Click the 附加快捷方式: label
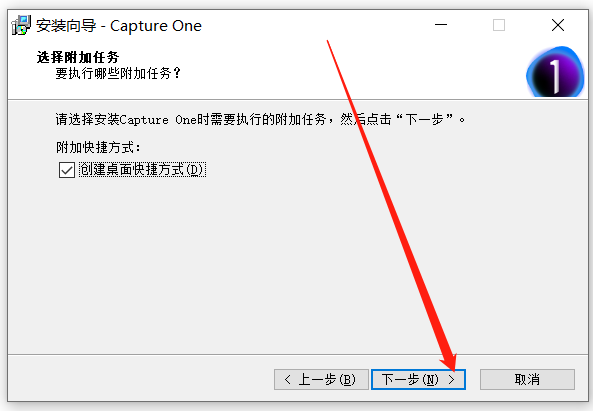This screenshot has width=593, height=411. [98, 147]
